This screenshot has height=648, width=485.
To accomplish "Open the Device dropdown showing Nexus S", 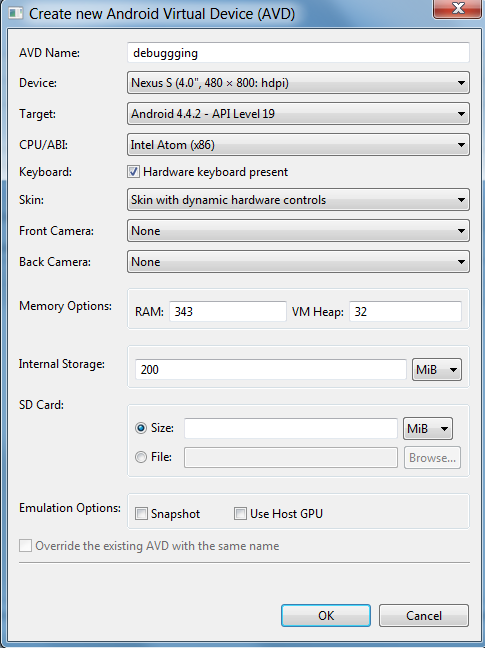I will [298, 83].
